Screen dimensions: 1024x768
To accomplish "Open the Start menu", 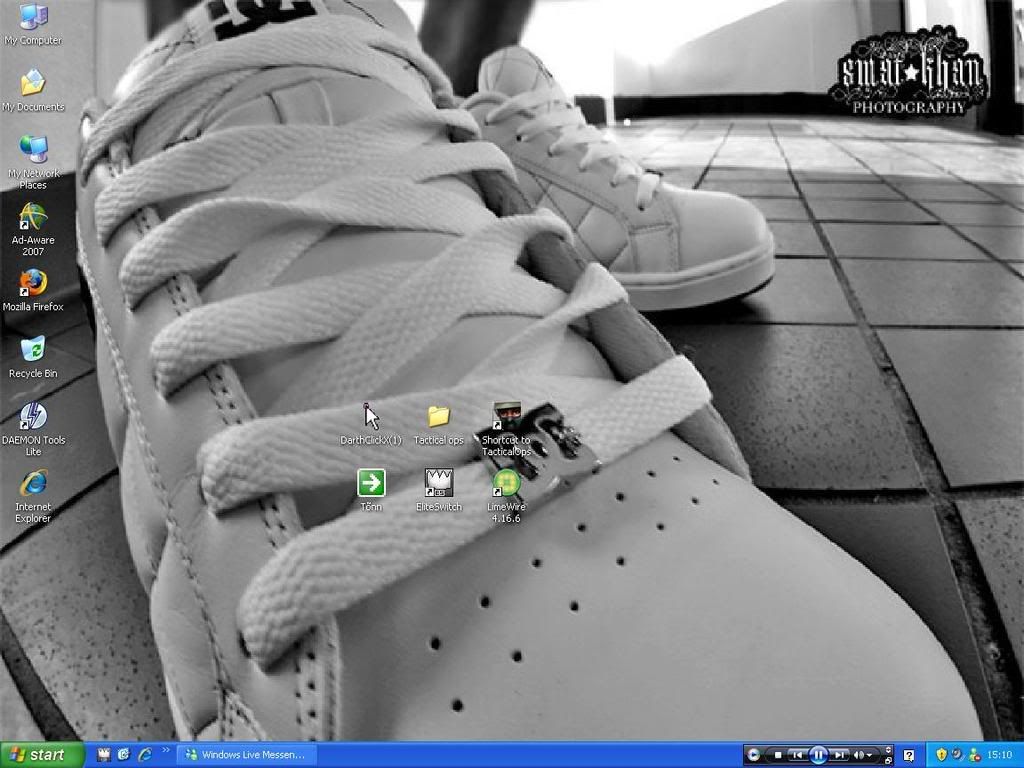I will (40, 754).
